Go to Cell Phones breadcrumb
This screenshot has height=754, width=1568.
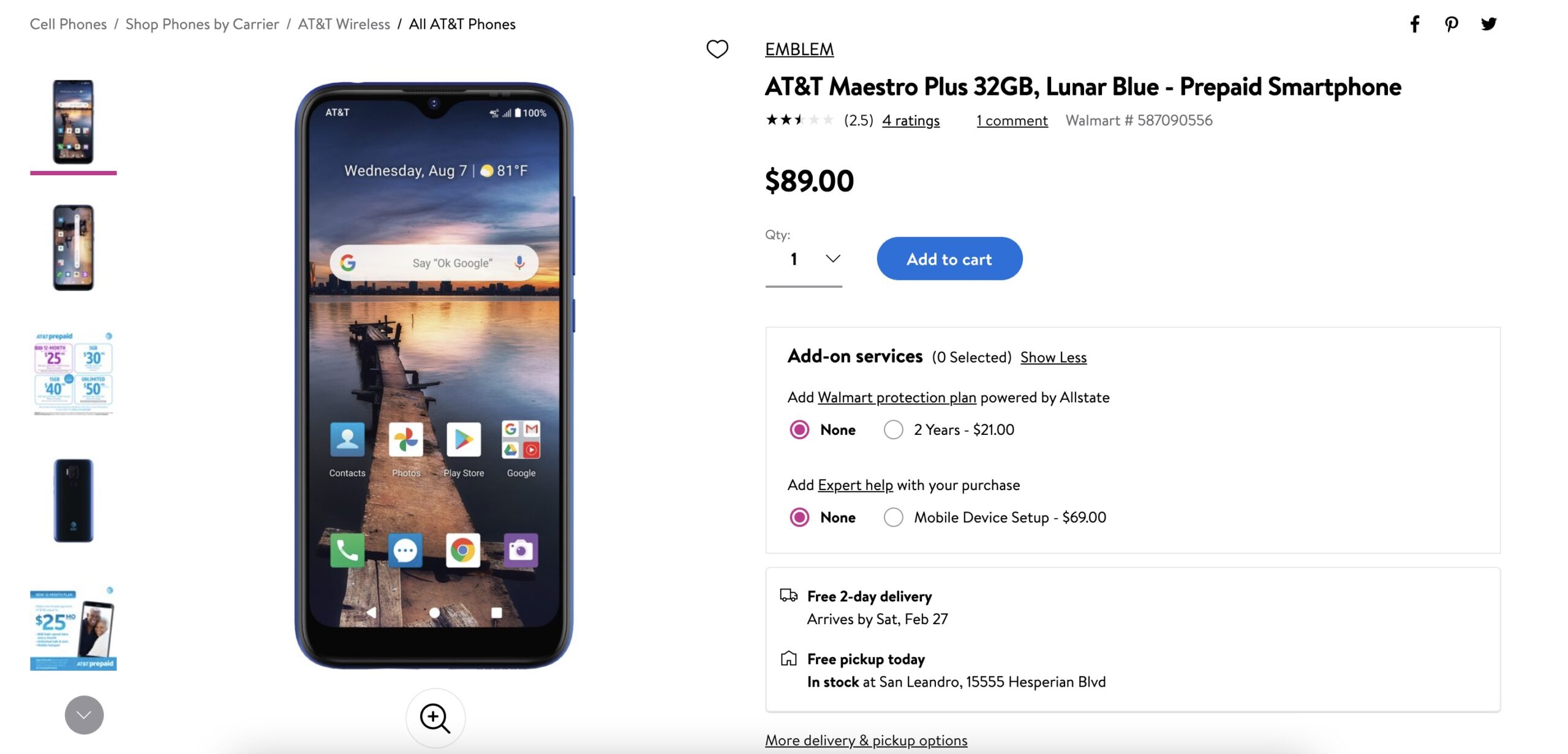(x=69, y=25)
